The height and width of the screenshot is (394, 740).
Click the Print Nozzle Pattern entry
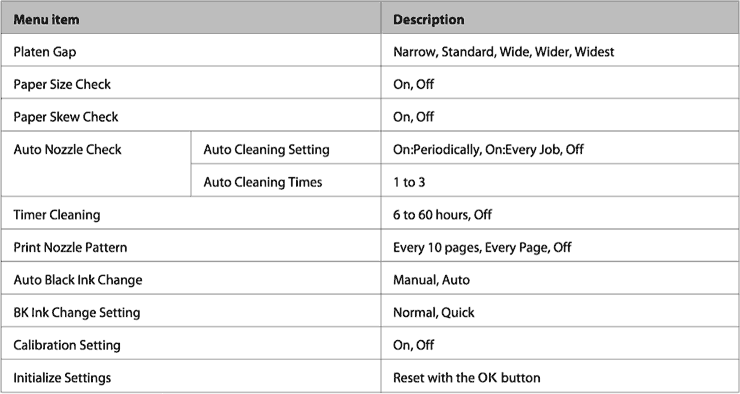pos(70,247)
